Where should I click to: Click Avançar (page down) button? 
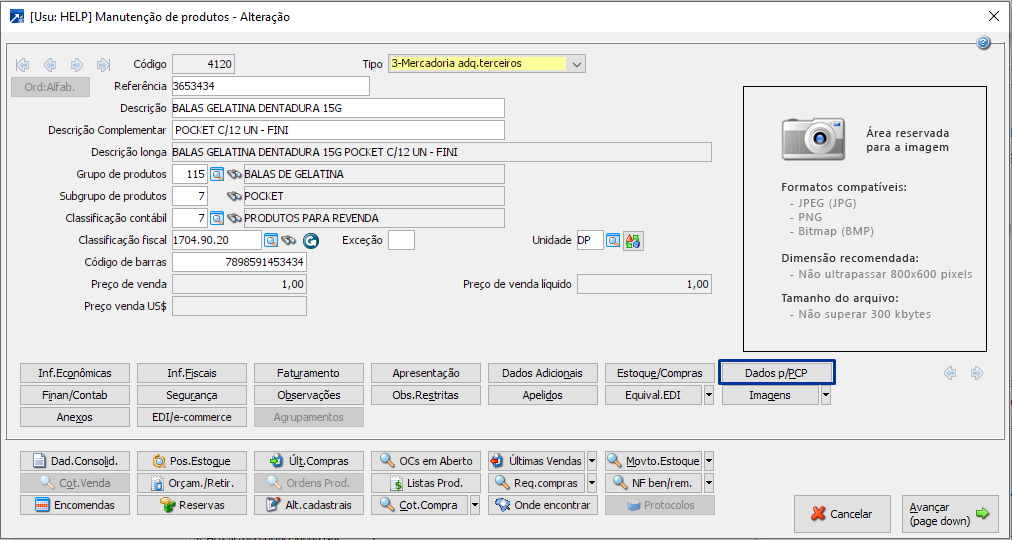[949, 514]
